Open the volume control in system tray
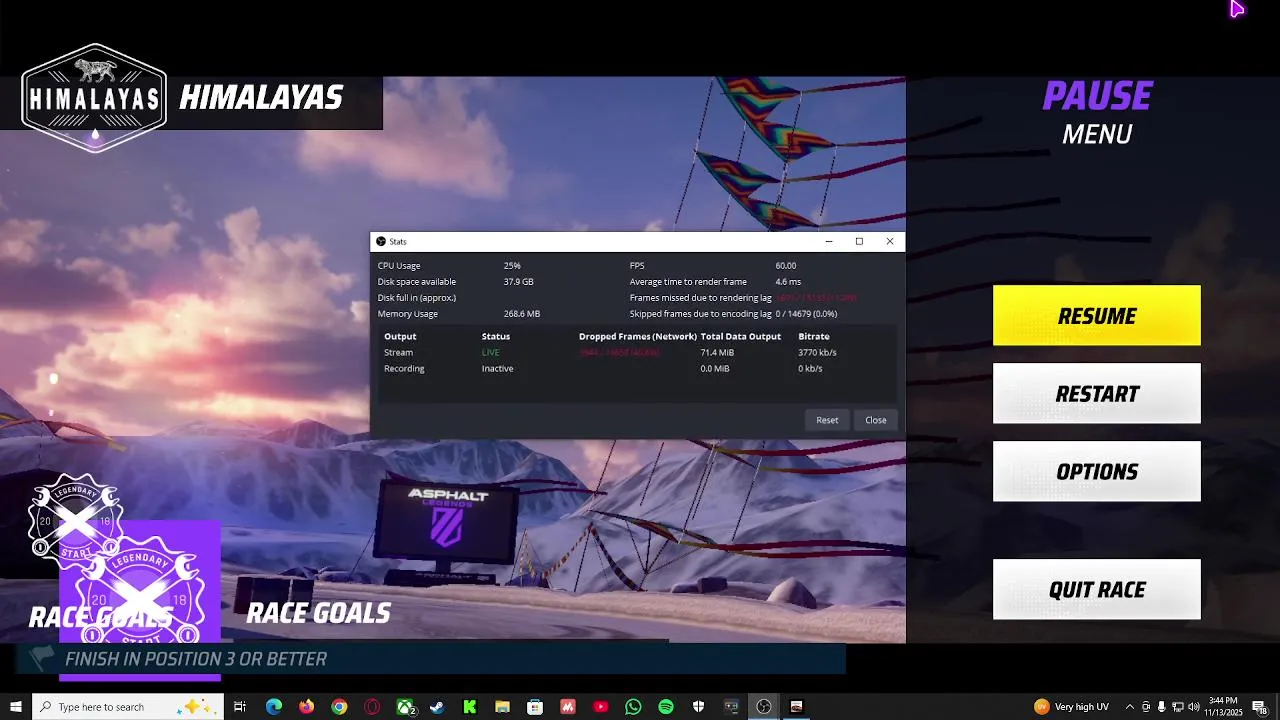 coord(1193,707)
